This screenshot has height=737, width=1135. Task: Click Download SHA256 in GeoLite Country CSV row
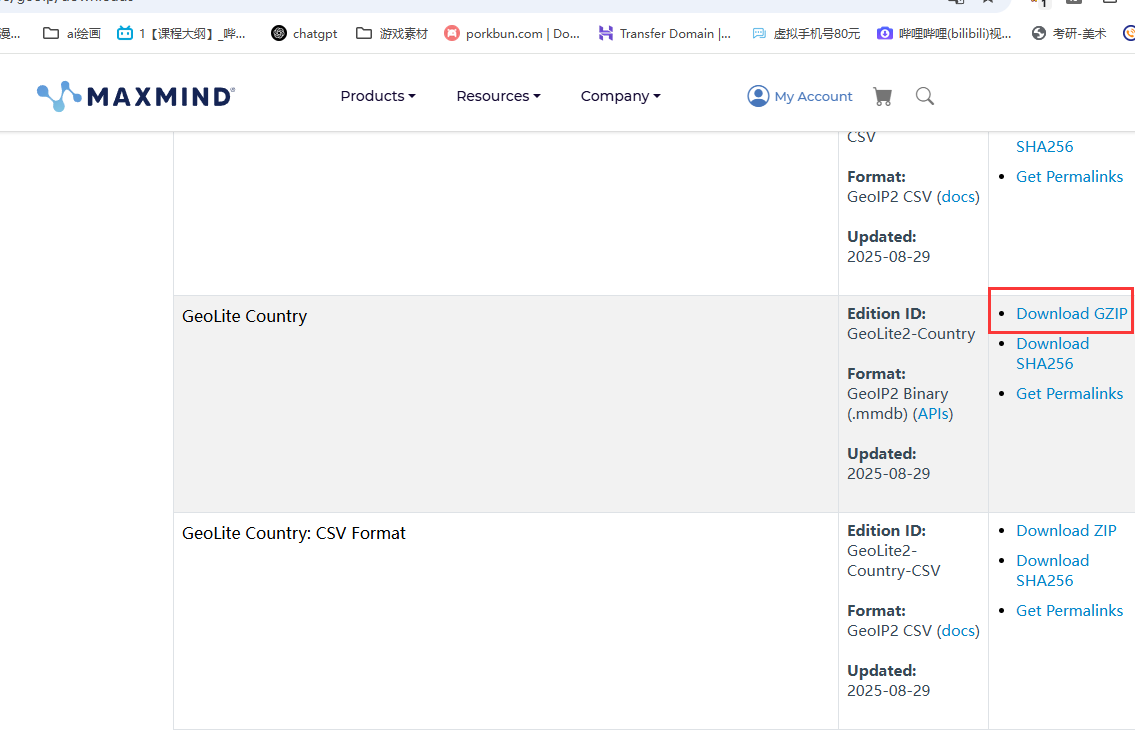click(x=1052, y=570)
